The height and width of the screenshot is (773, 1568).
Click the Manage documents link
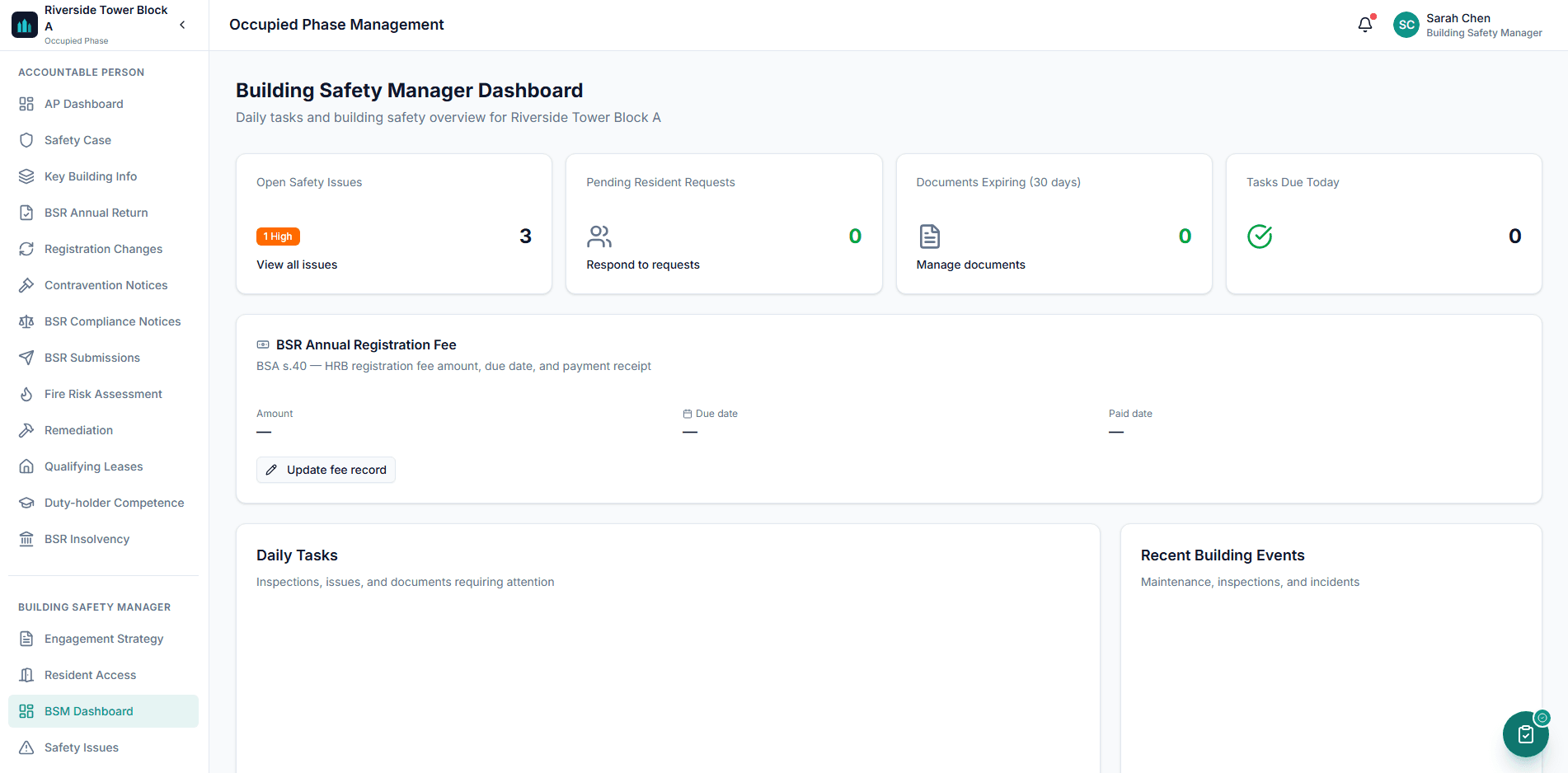[x=971, y=265]
